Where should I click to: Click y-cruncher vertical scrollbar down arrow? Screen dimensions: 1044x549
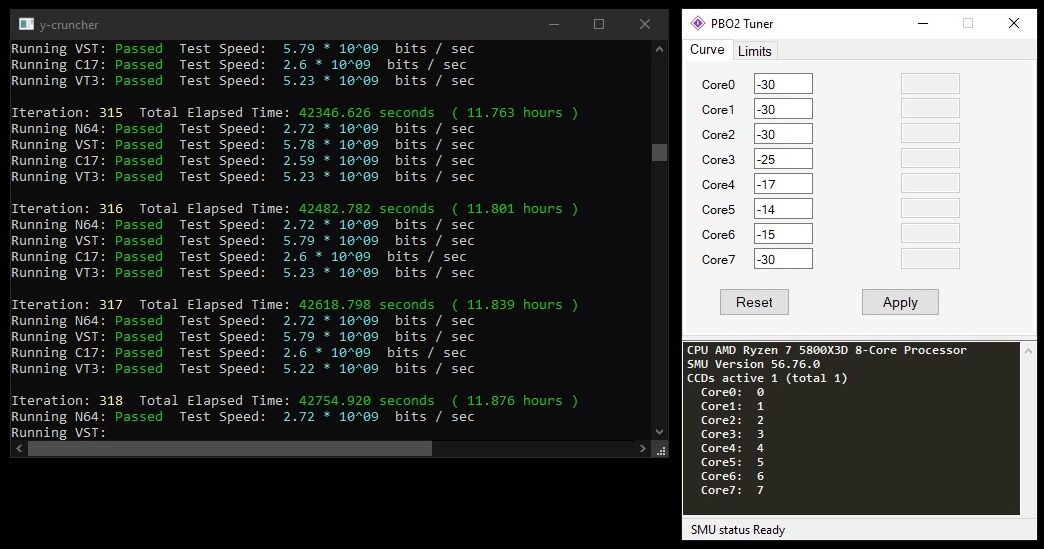[659, 431]
